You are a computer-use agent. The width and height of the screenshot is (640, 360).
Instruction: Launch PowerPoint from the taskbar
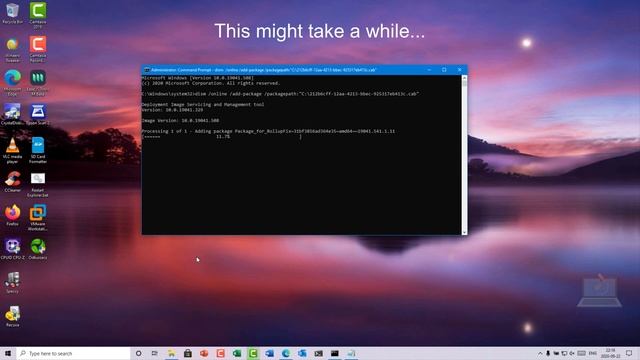click(x=204, y=353)
